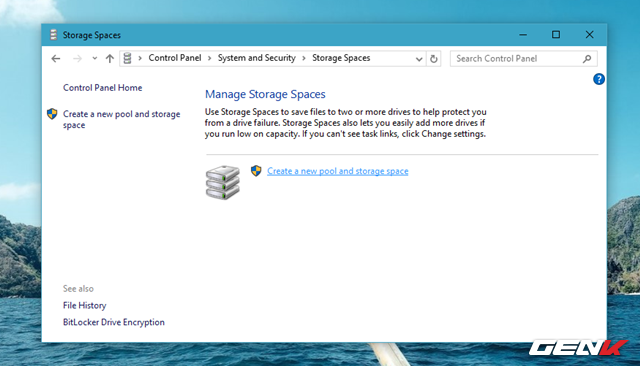Refresh the Storage Spaces page
Screen dimensions: 640x366
(433, 59)
